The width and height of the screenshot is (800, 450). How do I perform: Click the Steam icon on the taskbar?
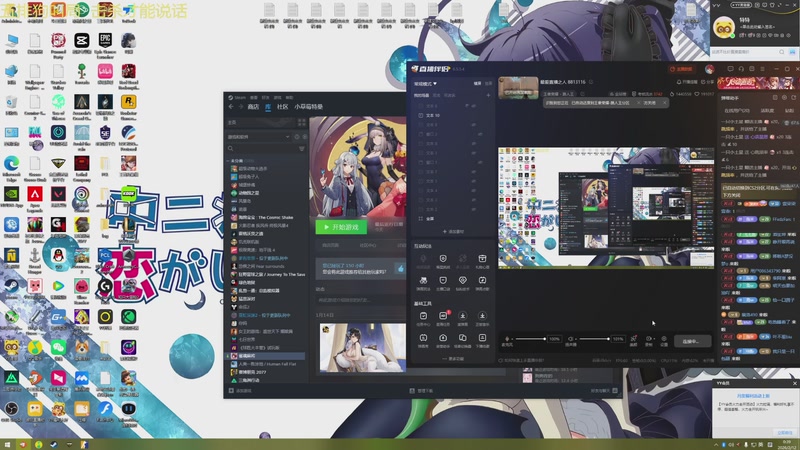pos(54,444)
